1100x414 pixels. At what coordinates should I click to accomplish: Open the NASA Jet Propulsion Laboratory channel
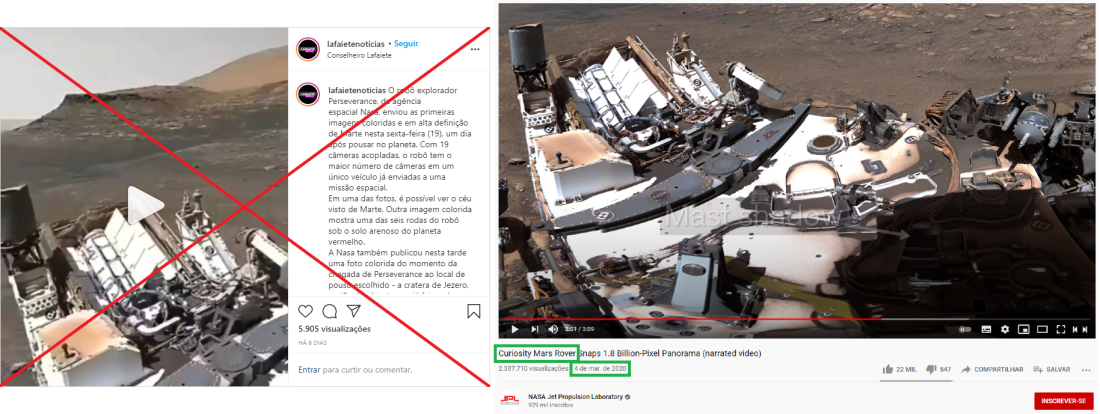point(575,396)
